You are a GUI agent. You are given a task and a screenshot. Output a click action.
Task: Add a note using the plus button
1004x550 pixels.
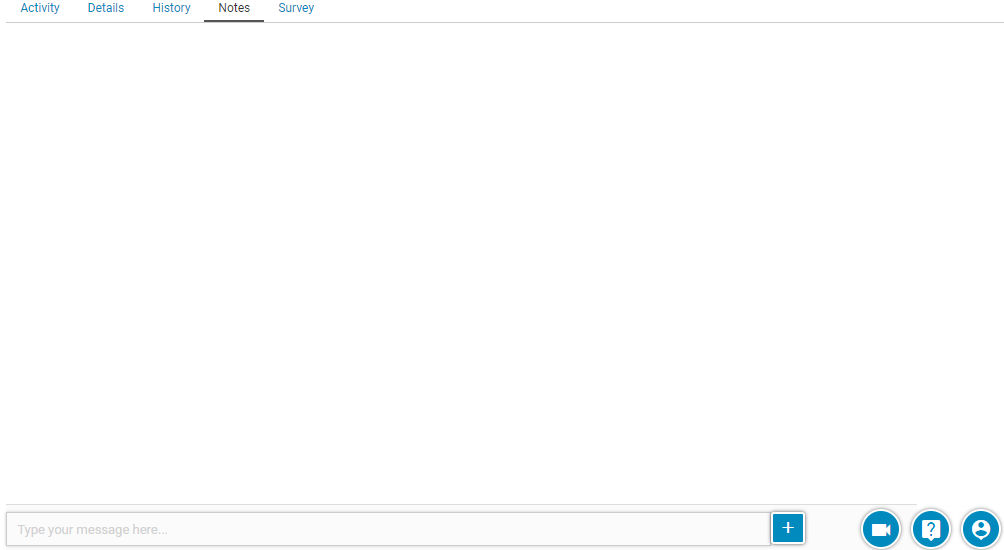(x=787, y=528)
